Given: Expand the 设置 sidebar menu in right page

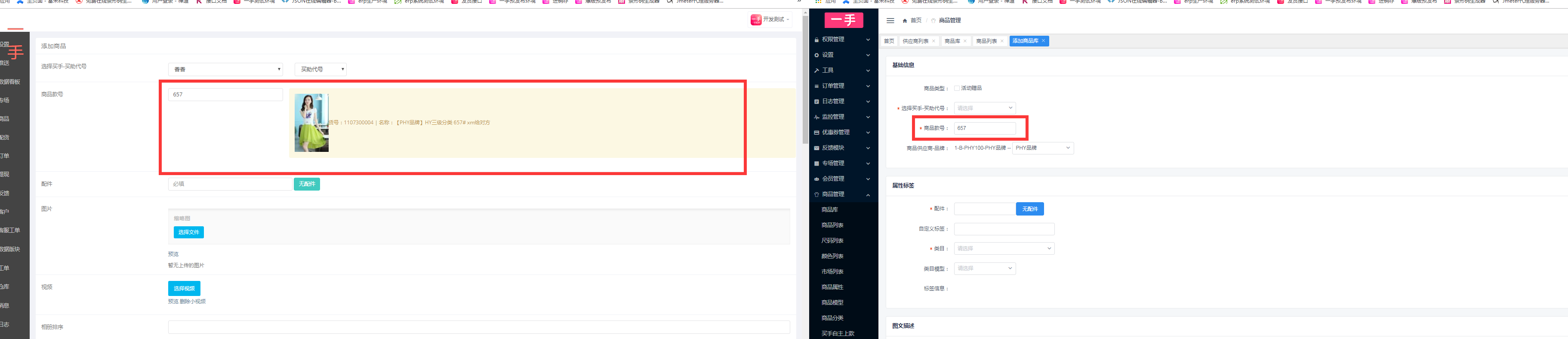Looking at the screenshot, I should coord(843,55).
